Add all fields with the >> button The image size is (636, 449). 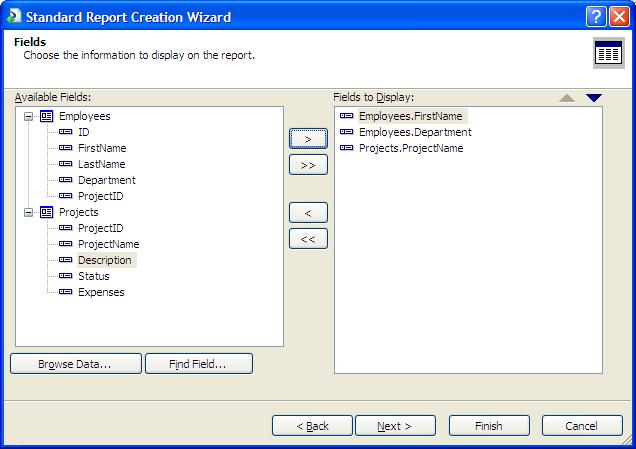coord(308,165)
